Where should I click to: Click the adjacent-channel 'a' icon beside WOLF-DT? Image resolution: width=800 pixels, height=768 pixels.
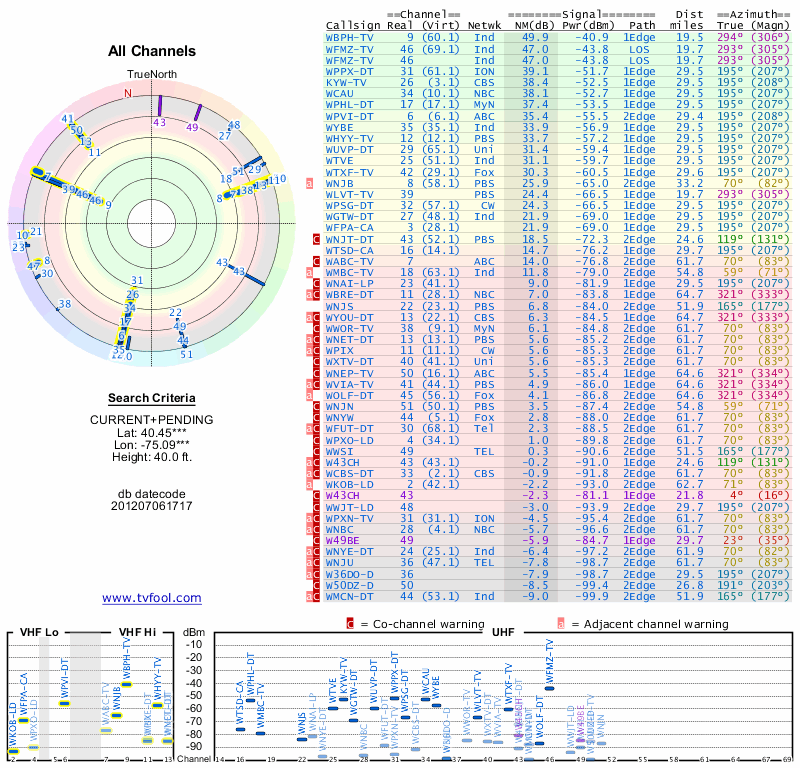[x=309, y=395]
